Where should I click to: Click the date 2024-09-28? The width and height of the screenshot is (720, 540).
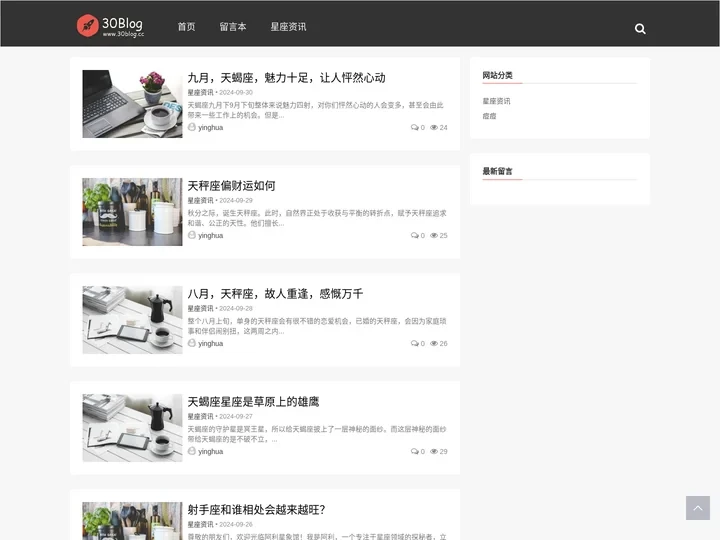click(236, 308)
